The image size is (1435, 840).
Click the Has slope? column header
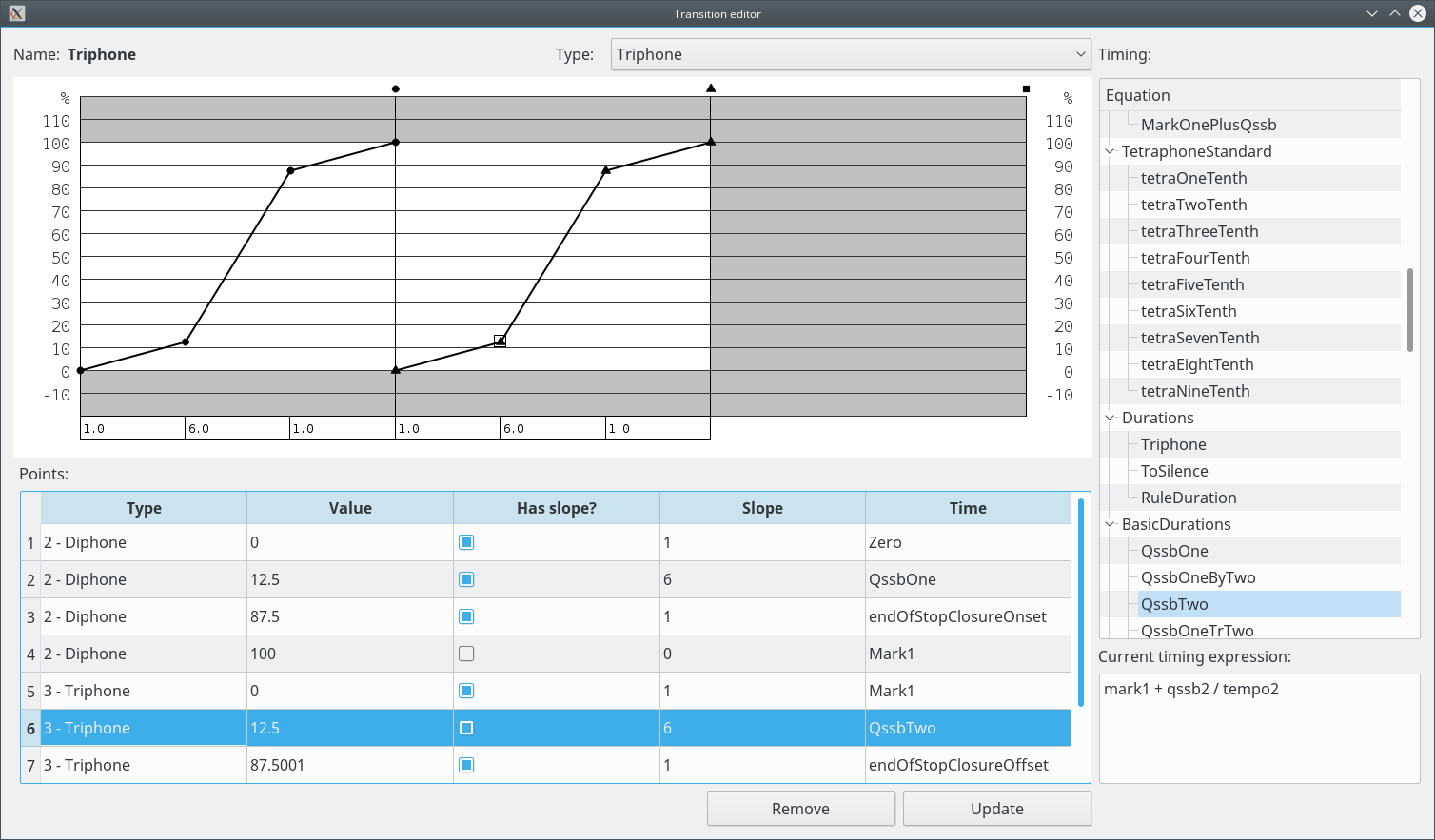(557, 508)
